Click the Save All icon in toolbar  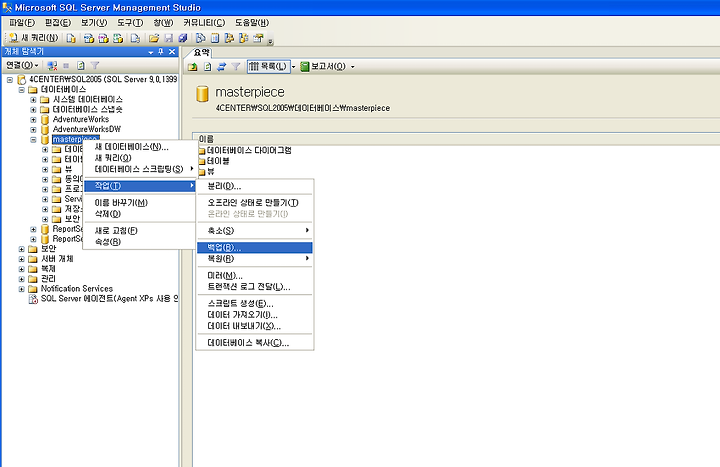tap(183, 38)
